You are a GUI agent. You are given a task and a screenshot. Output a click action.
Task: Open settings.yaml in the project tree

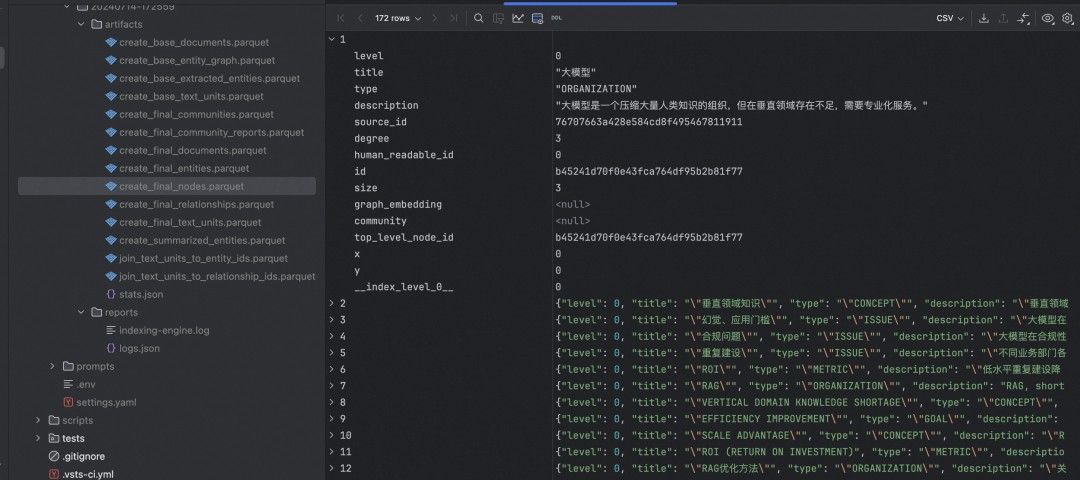click(x=106, y=402)
